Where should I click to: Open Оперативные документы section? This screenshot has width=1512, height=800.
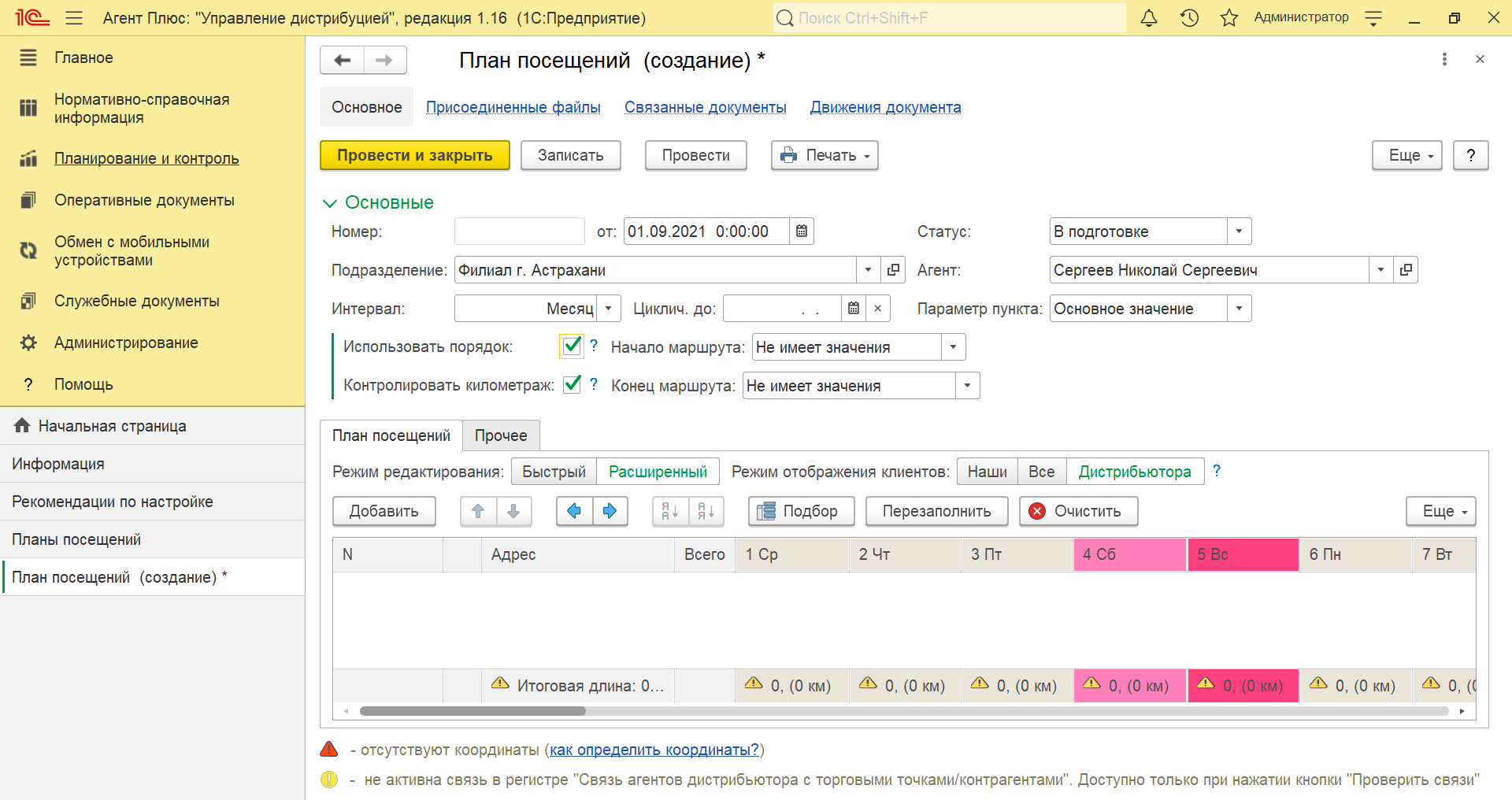[144, 200]
